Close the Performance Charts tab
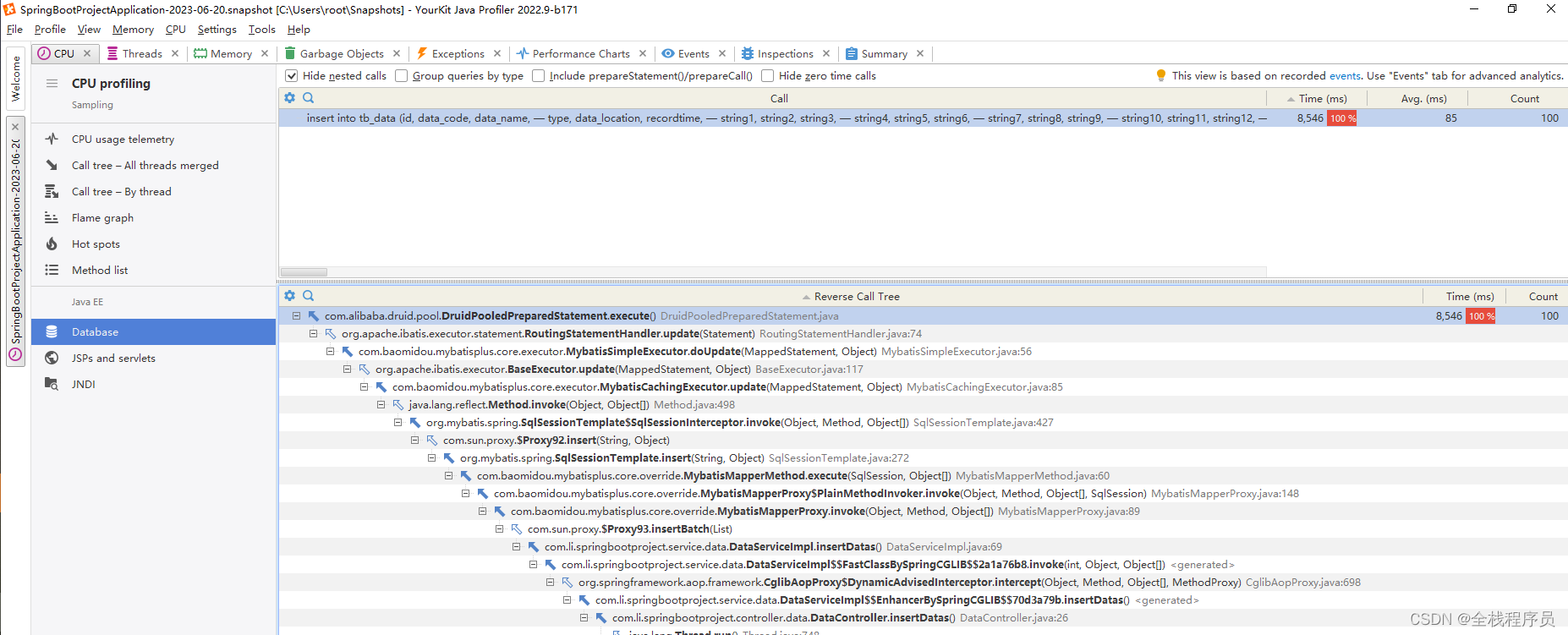 (x=643, y=53)
